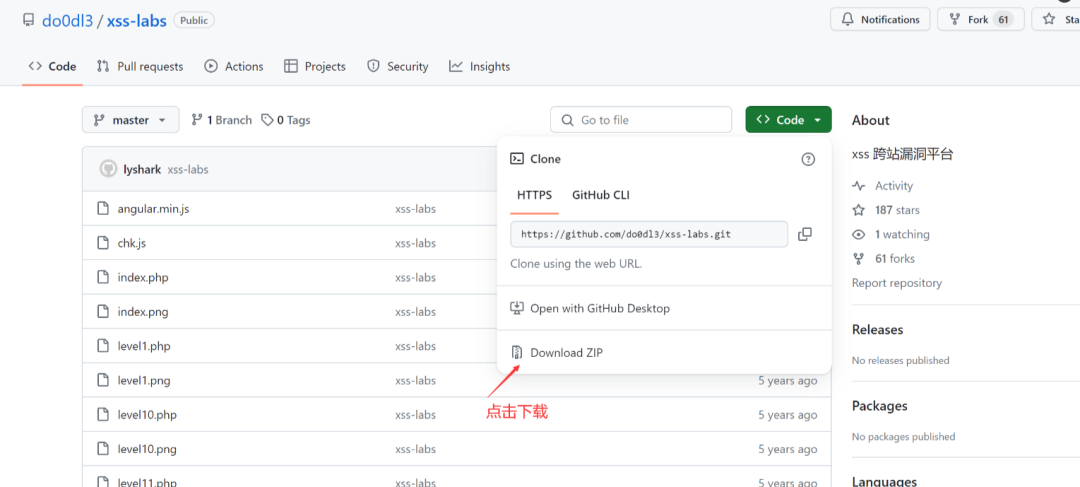Open the lyshark author link

143,169
